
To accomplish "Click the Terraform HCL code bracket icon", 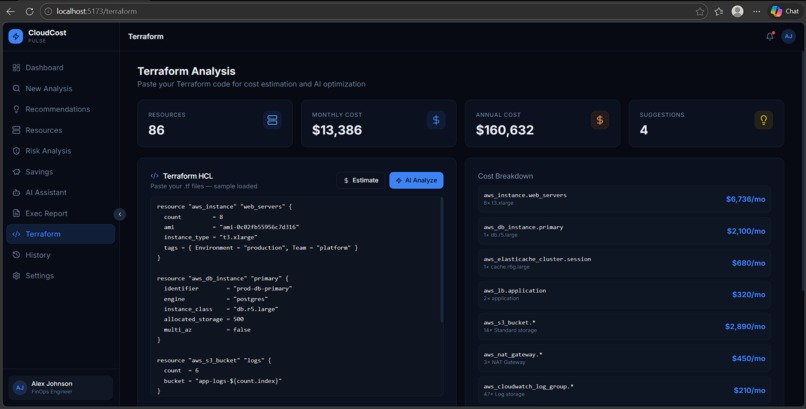I will 154,176.
